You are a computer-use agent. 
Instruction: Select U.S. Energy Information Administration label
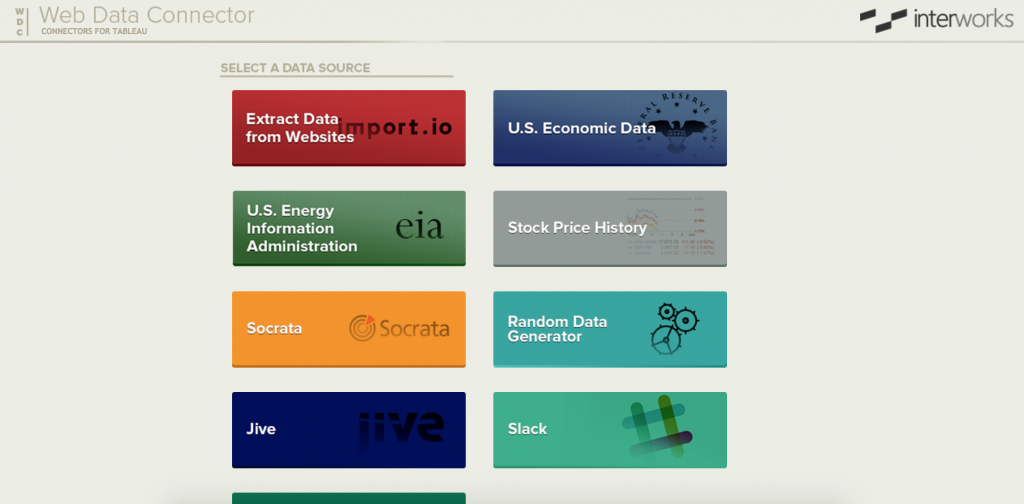tap(302, 228)
